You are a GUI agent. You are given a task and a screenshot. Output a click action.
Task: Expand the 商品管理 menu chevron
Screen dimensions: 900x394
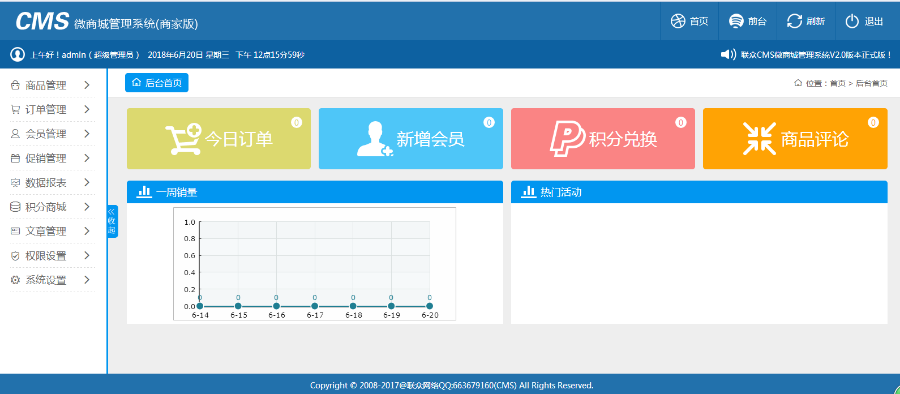(87, 86)
